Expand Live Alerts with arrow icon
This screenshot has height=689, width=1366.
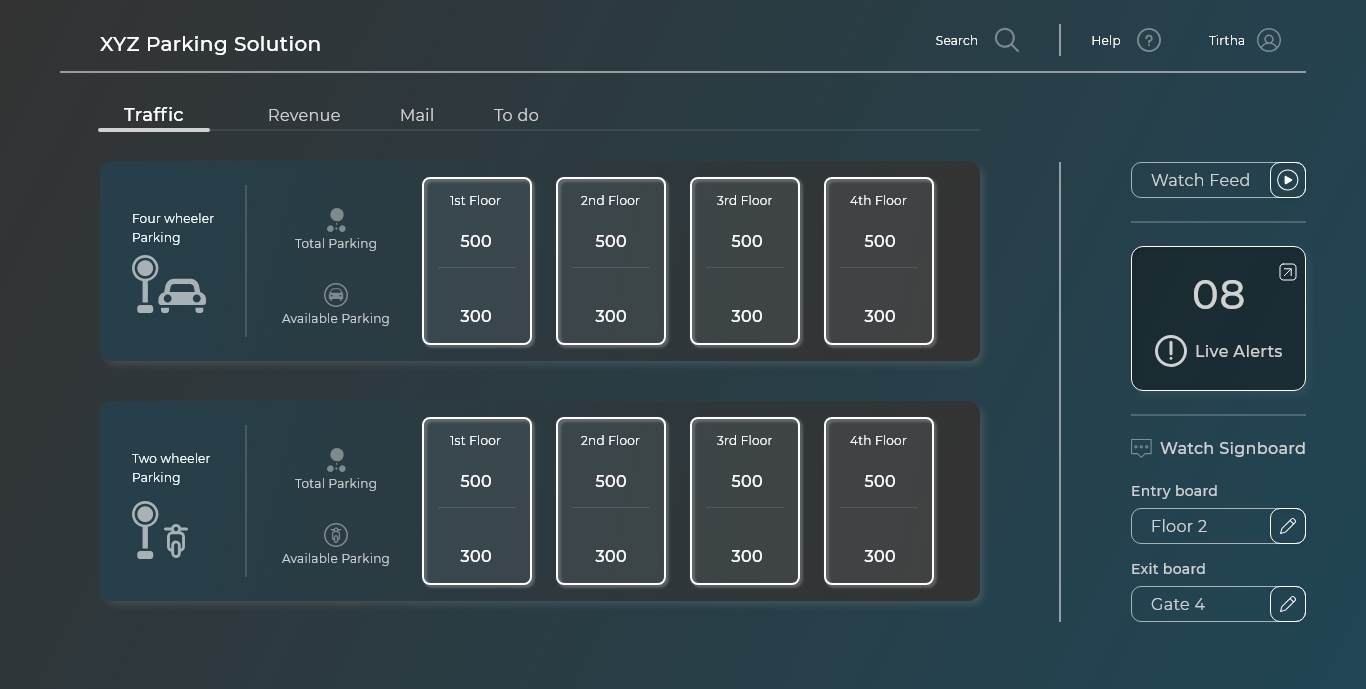(x=1287, y=272)
